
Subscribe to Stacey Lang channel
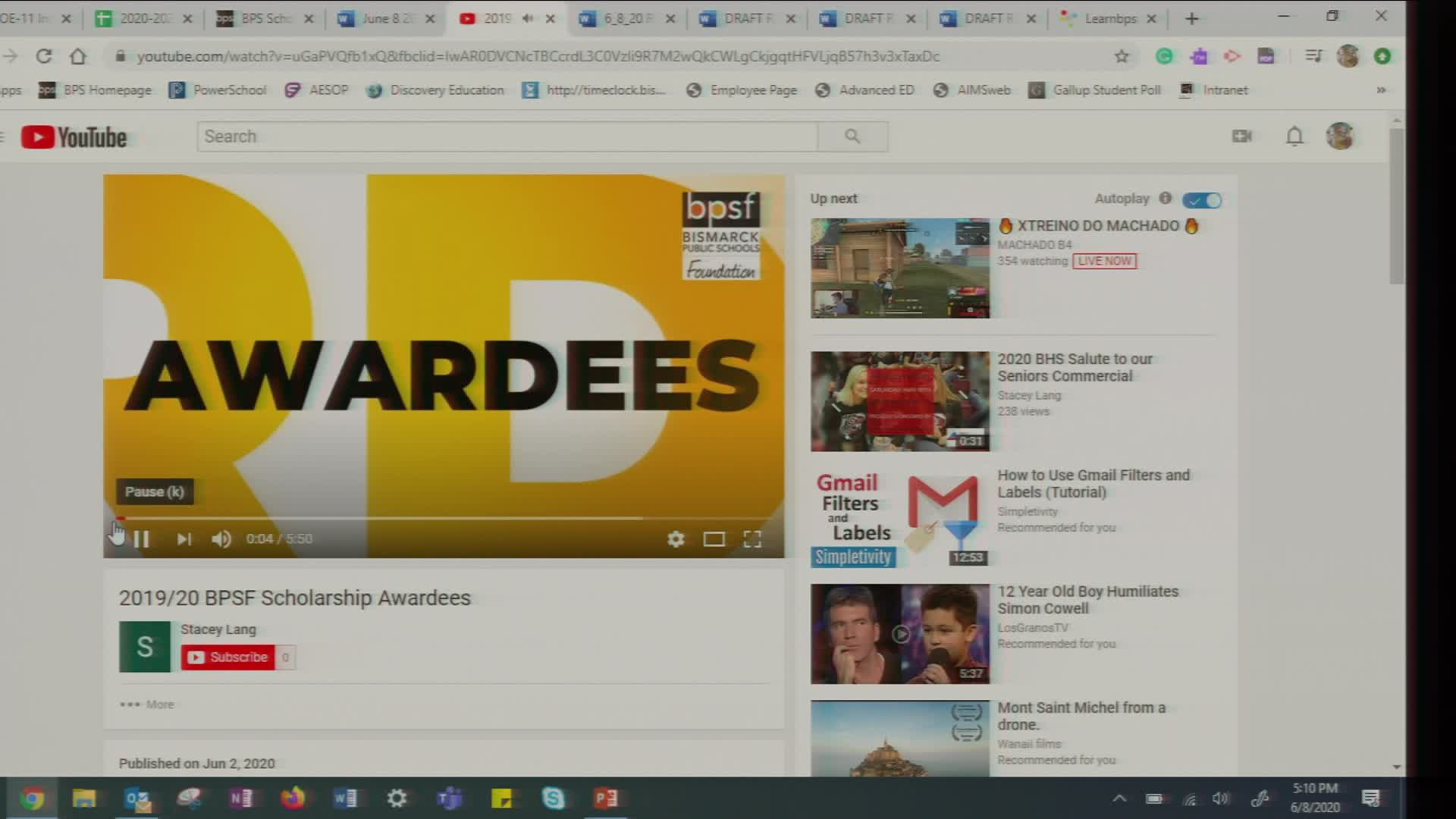click(x=228, y=657)
